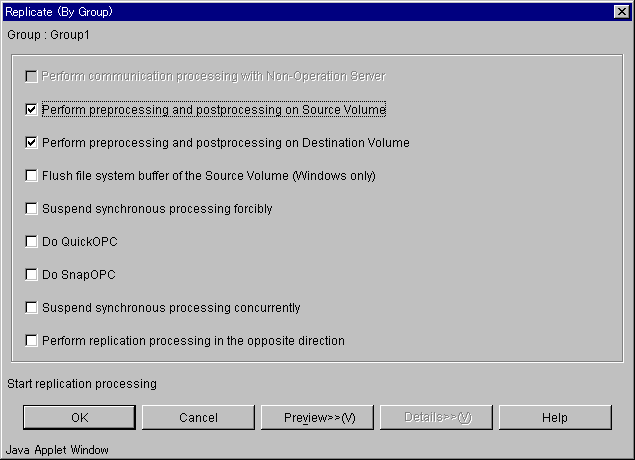Viewport: 635px width, 460px height.
Task: Open the Help button
Action: pos(555,417)
